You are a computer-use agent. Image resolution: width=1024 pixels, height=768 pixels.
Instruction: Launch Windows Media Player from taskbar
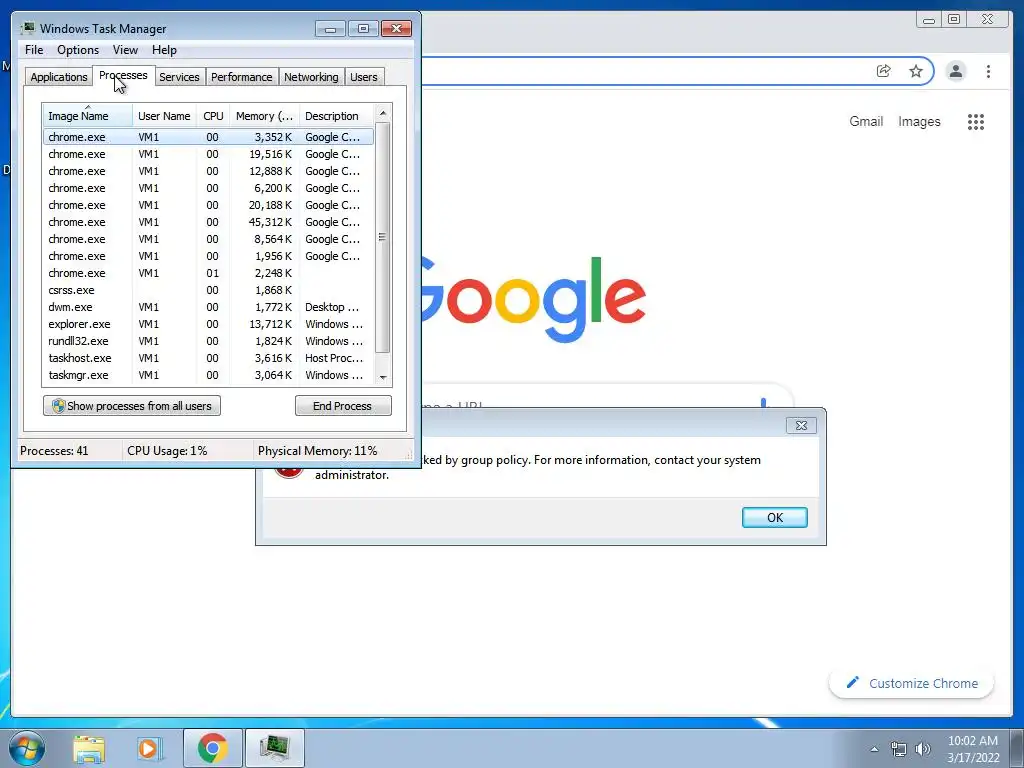coord(150,748)
